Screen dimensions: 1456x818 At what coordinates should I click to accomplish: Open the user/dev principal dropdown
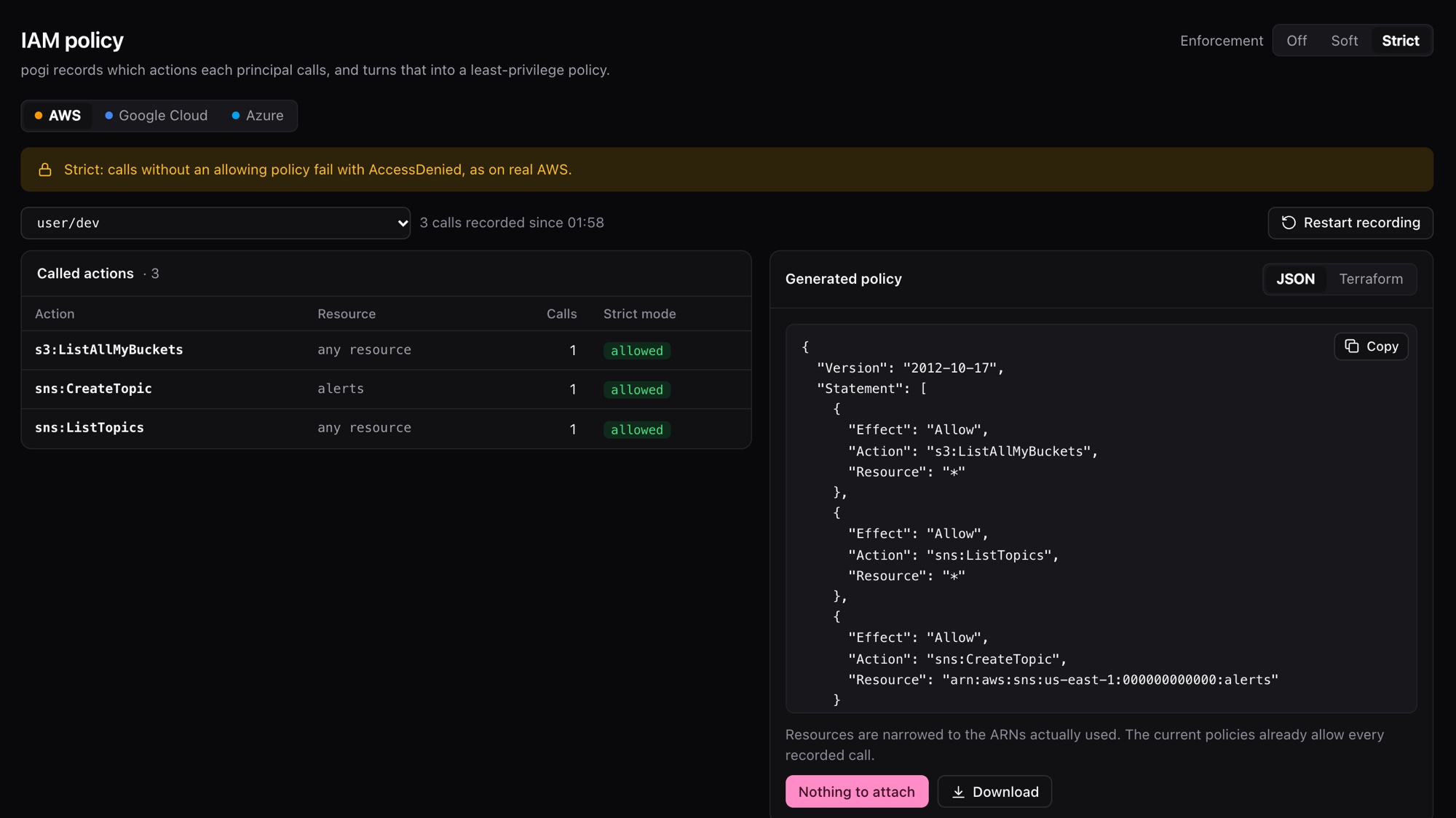215,223
